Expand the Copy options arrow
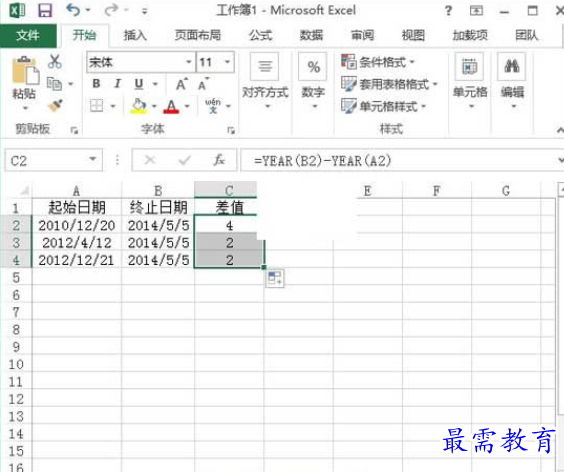The image size is (564, 472). pyautogui.click(x=71, y=84)
